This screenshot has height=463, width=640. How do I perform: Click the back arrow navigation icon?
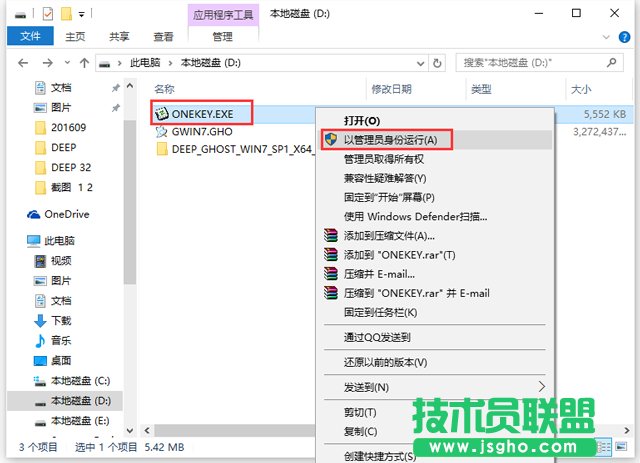[25, 63]
